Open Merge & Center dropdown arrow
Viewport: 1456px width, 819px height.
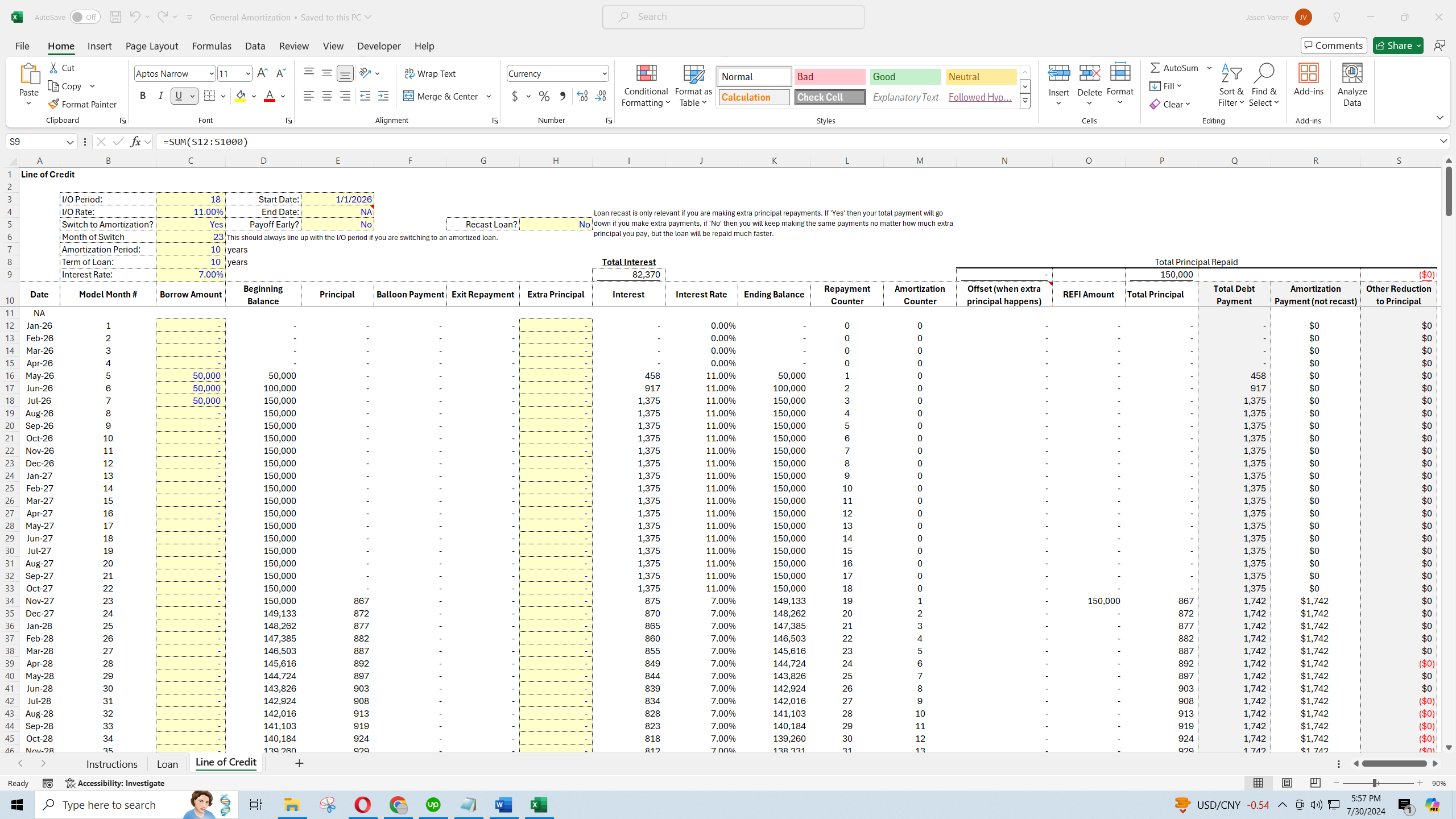pos(489,96)
